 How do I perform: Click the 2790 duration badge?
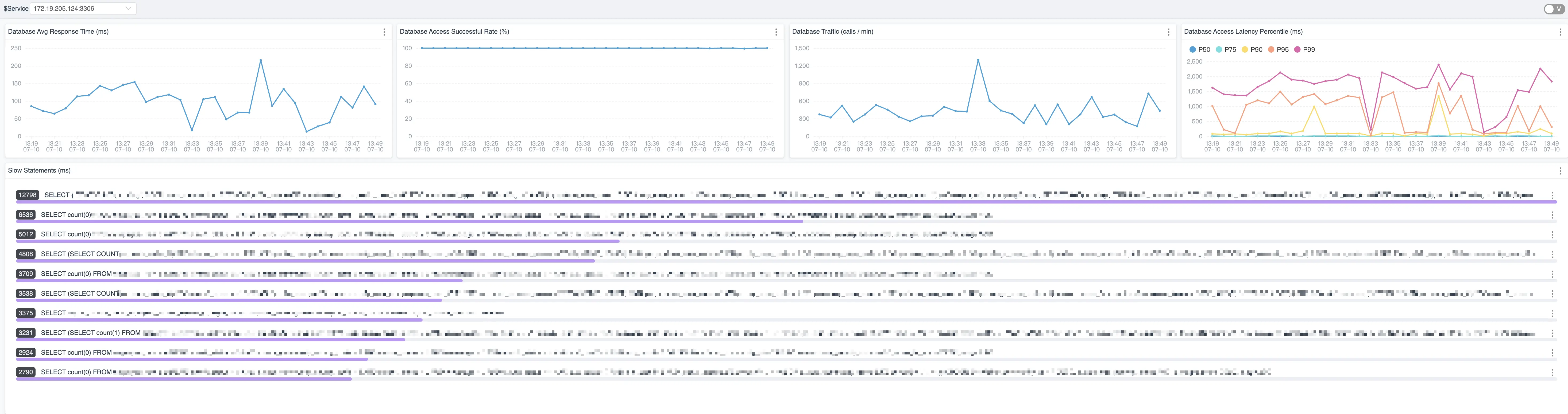tap(26, 372)
